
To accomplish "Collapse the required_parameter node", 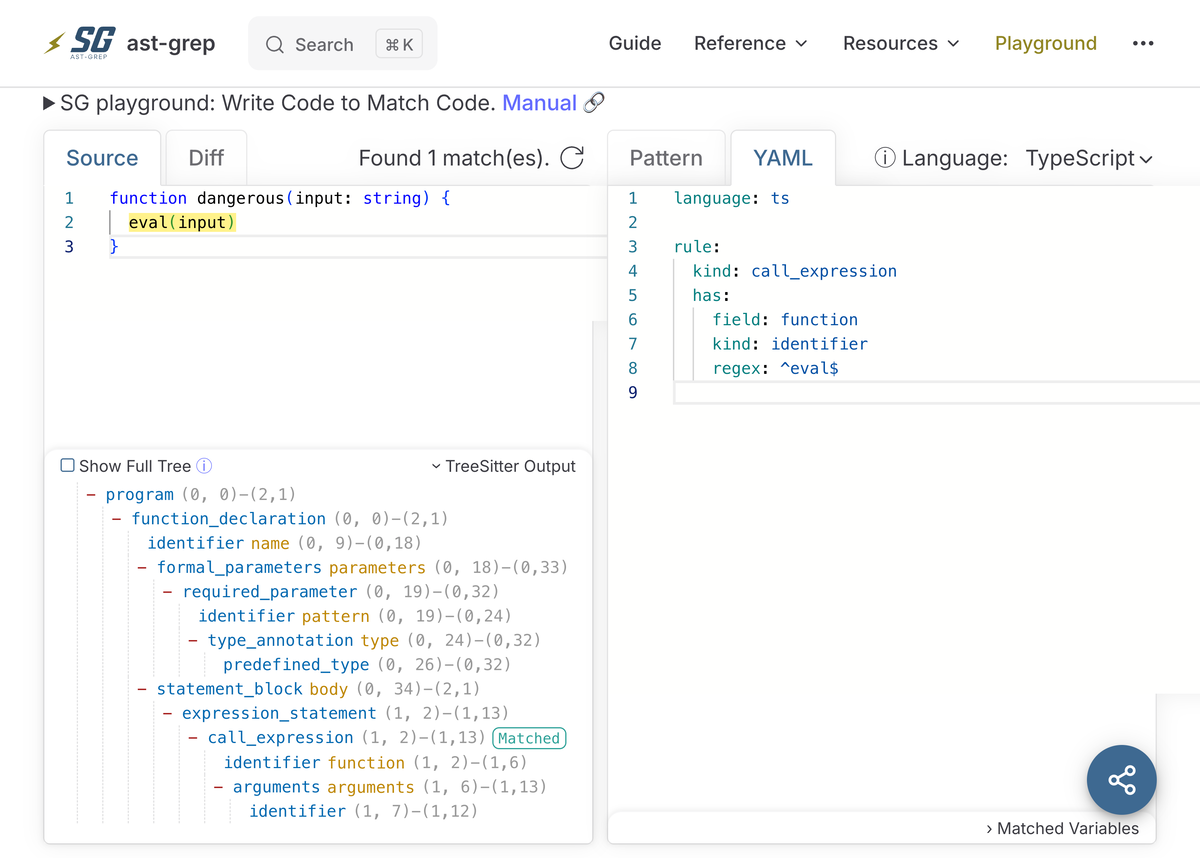I will pos(168,592).
